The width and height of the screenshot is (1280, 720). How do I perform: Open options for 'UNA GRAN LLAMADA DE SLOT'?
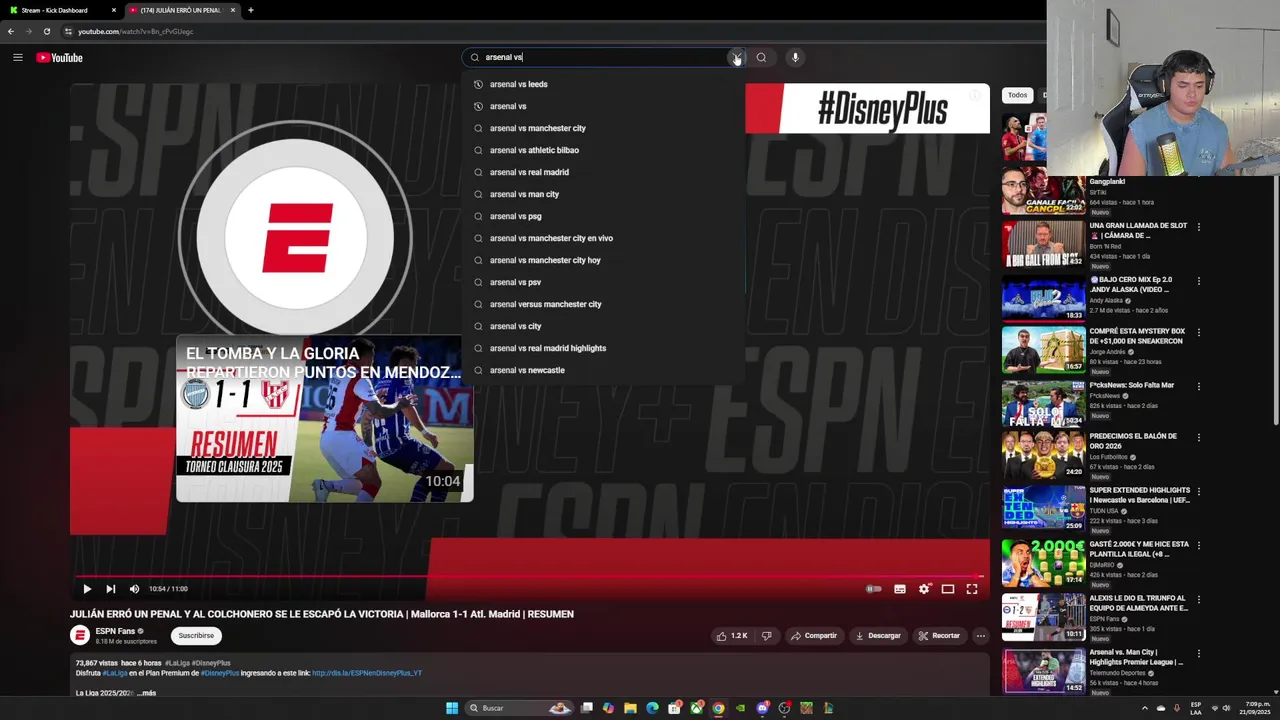[x=1198, y=227]
